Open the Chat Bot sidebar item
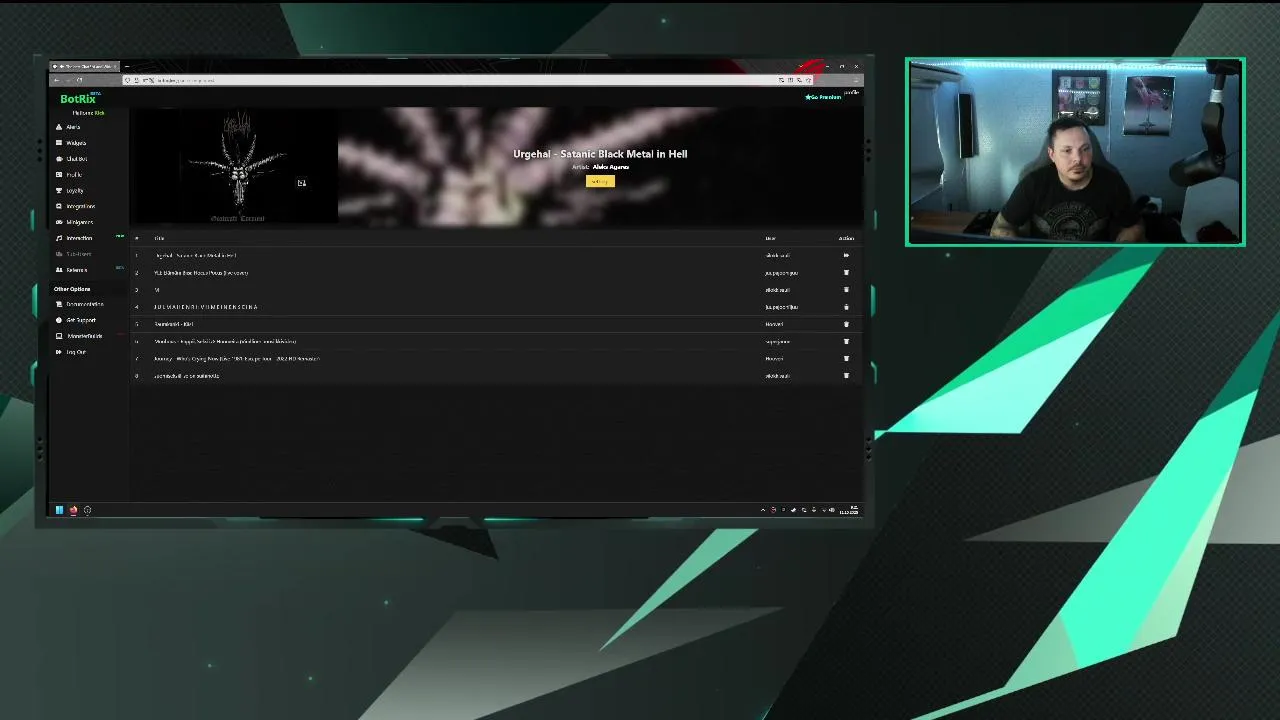 [x=76, y=159]
